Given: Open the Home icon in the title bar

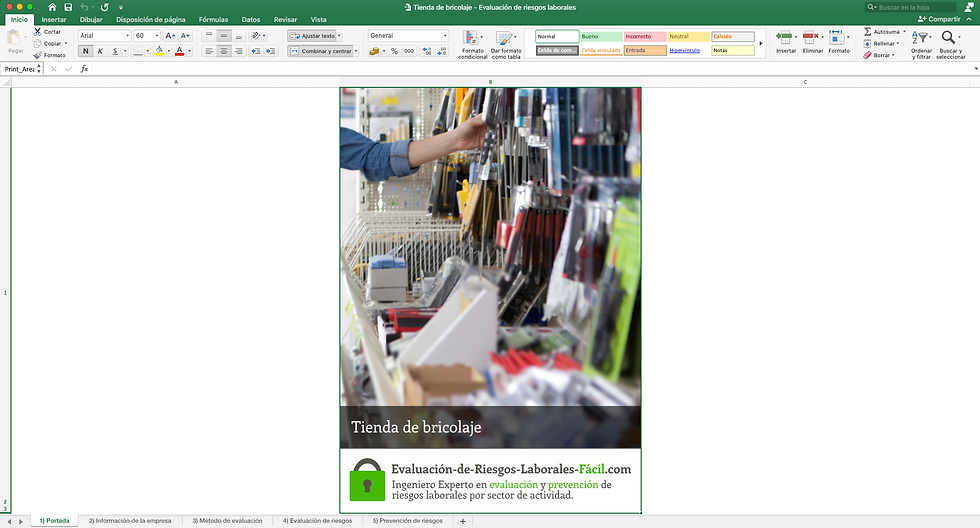Looking at the screenshot, I should (52, 7).
